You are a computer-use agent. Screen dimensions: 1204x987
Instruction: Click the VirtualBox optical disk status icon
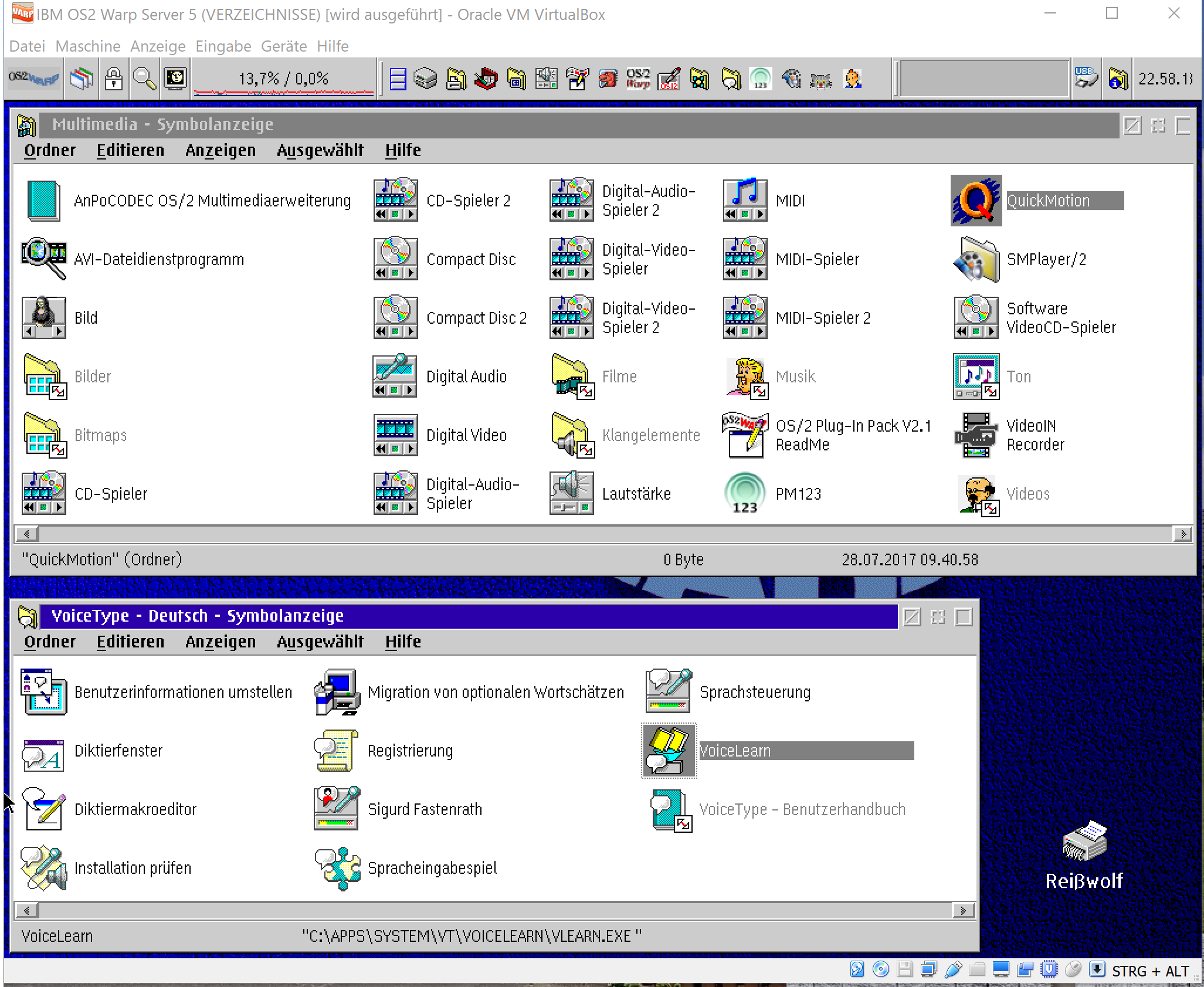[881, 969]
